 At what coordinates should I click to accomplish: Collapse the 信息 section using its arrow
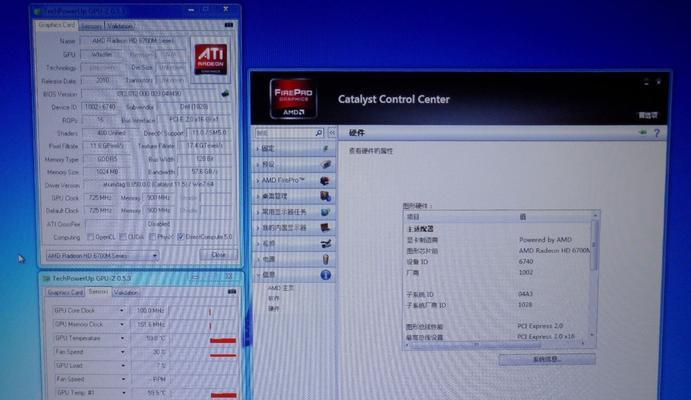258,275
